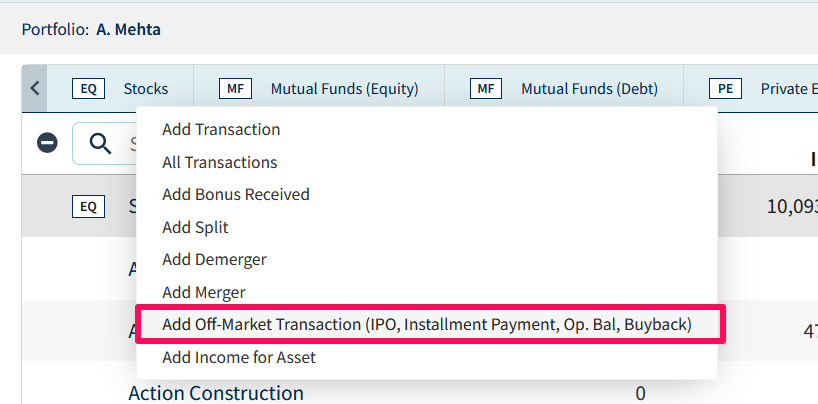Click the EQ badge on Stocks tab

[88, 89]
